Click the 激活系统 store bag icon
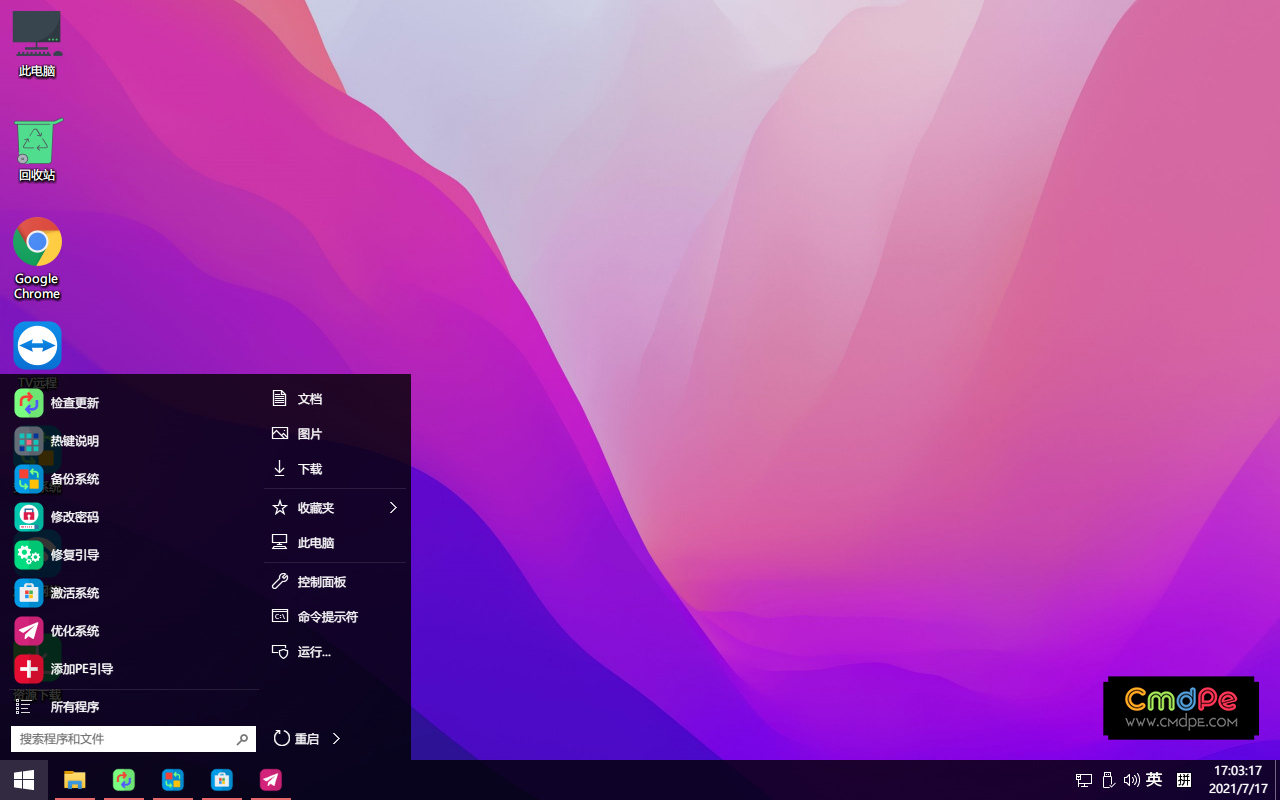The height and width of the screenshot is (800, 1280). tap(29, 593)
